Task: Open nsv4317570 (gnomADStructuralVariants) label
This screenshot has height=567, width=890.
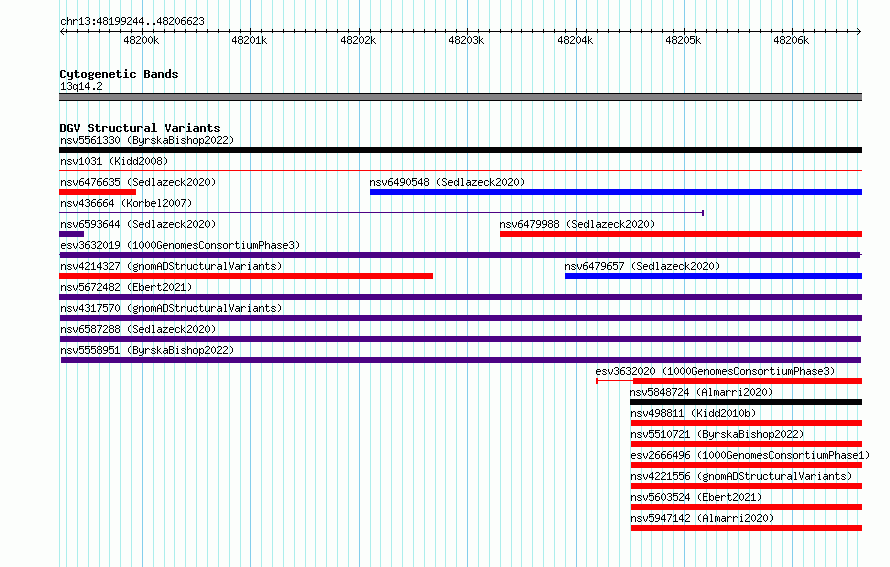Action: coord(171,308)
